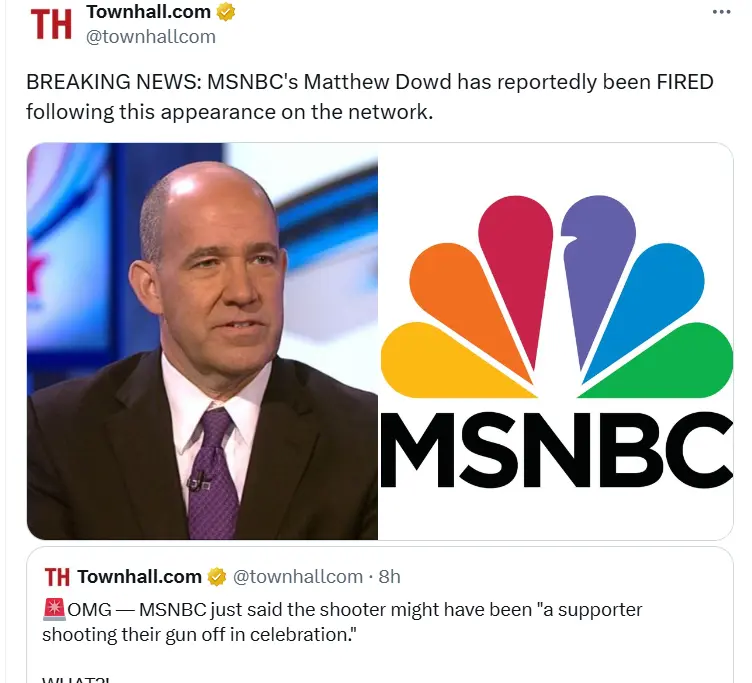752x683 pixels.
Task: Click the purple tie in the photo
Action: pyautogui.click(x=214, y=472)
